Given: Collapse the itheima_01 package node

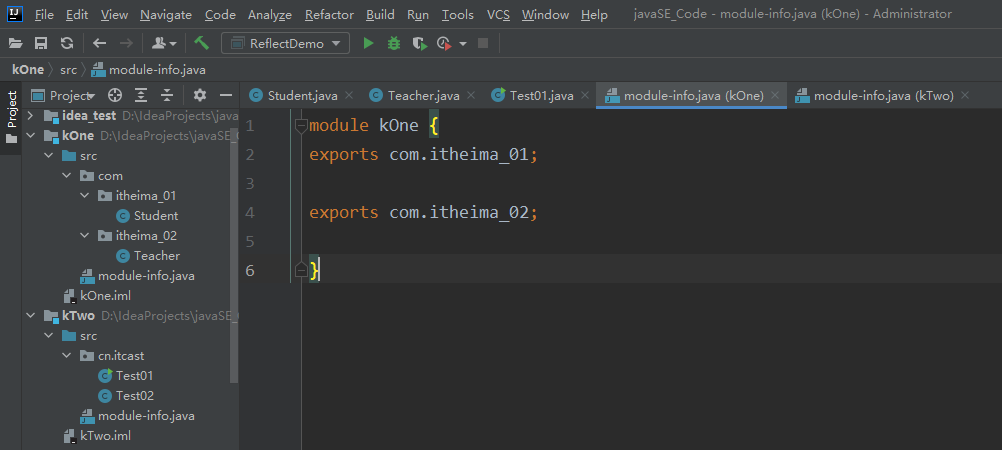Looking at the screenshot, I should [x=84, y=196].
